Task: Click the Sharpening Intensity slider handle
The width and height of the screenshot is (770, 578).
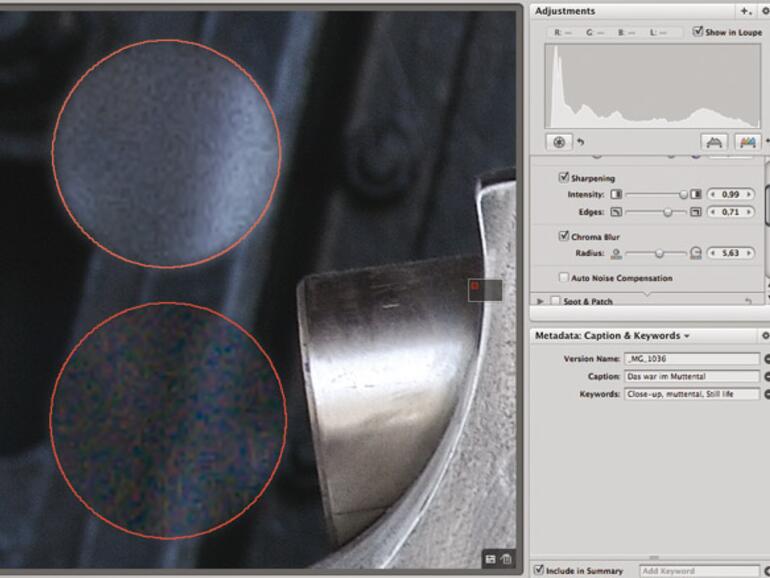Action: tap(683, 195)
